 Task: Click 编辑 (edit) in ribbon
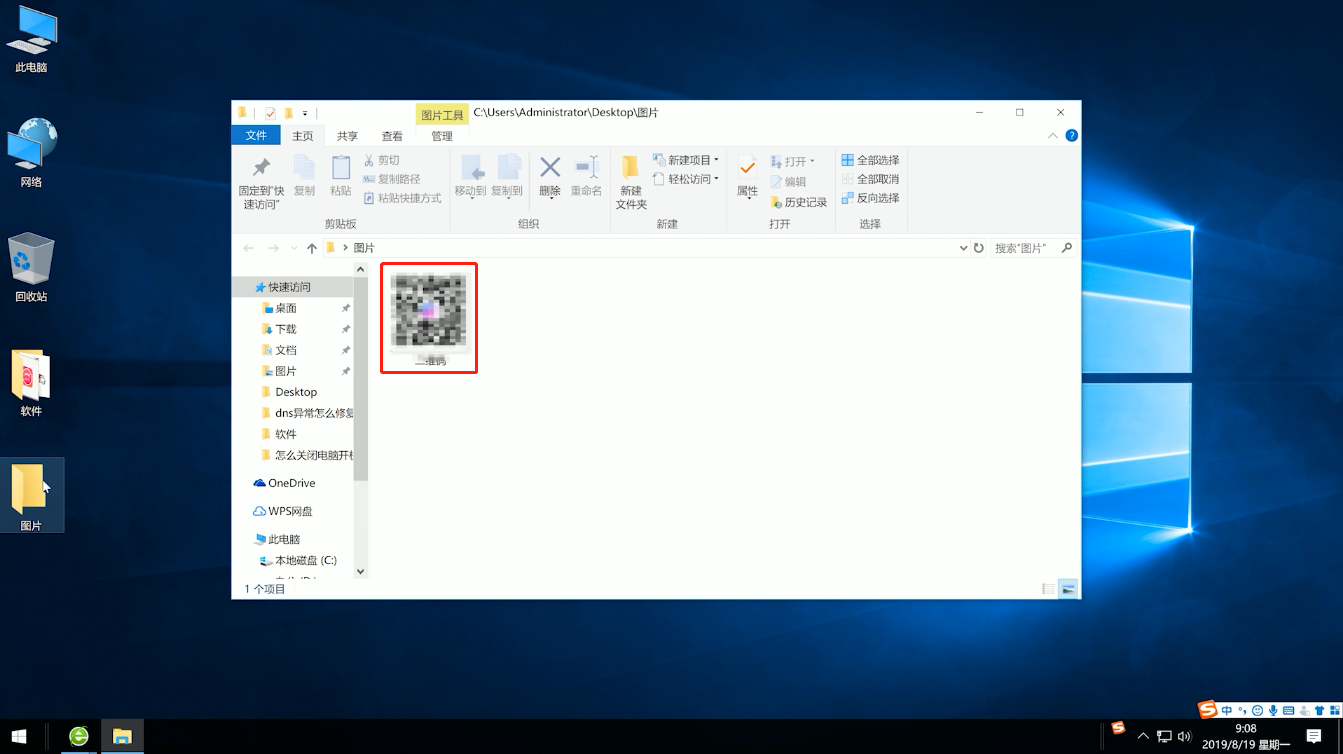787,182
